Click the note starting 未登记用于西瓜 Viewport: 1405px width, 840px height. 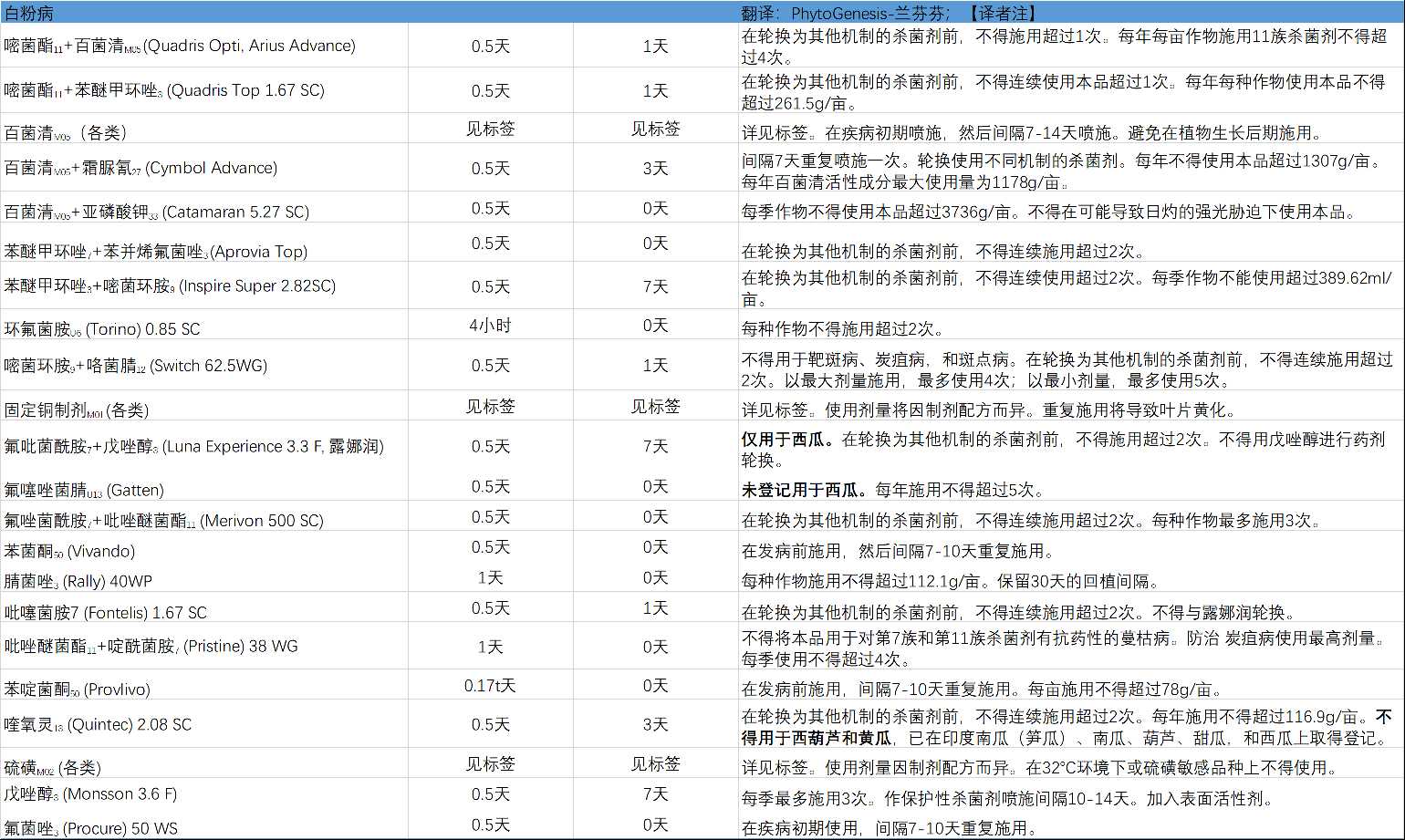(1071, 487)
